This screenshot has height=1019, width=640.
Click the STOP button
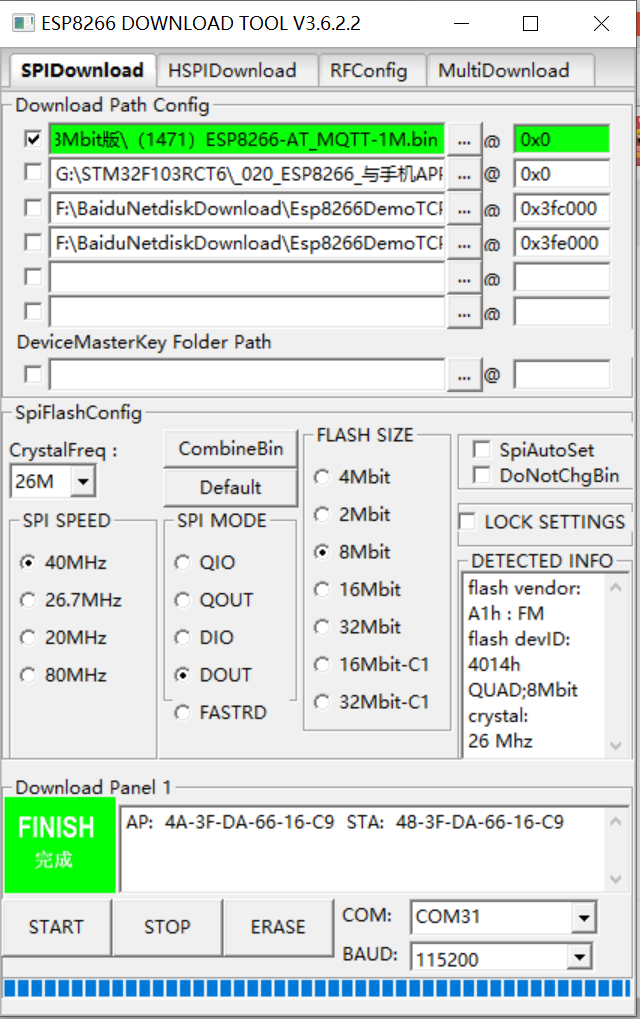click(168, 927)
